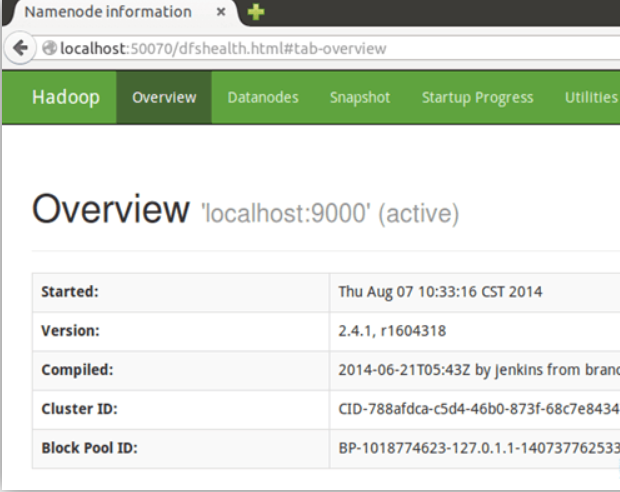This screenshot has width=620, height=492.
Task: Expand the Utilities nav dropdown
Action: [591, 97]
